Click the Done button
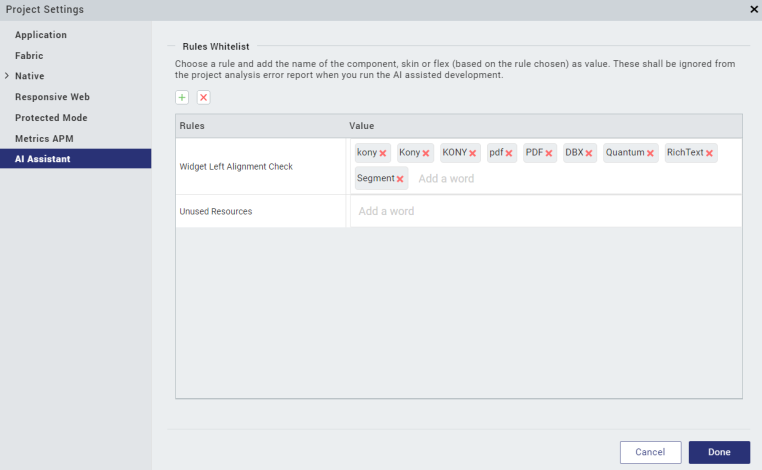 [719, 452]
